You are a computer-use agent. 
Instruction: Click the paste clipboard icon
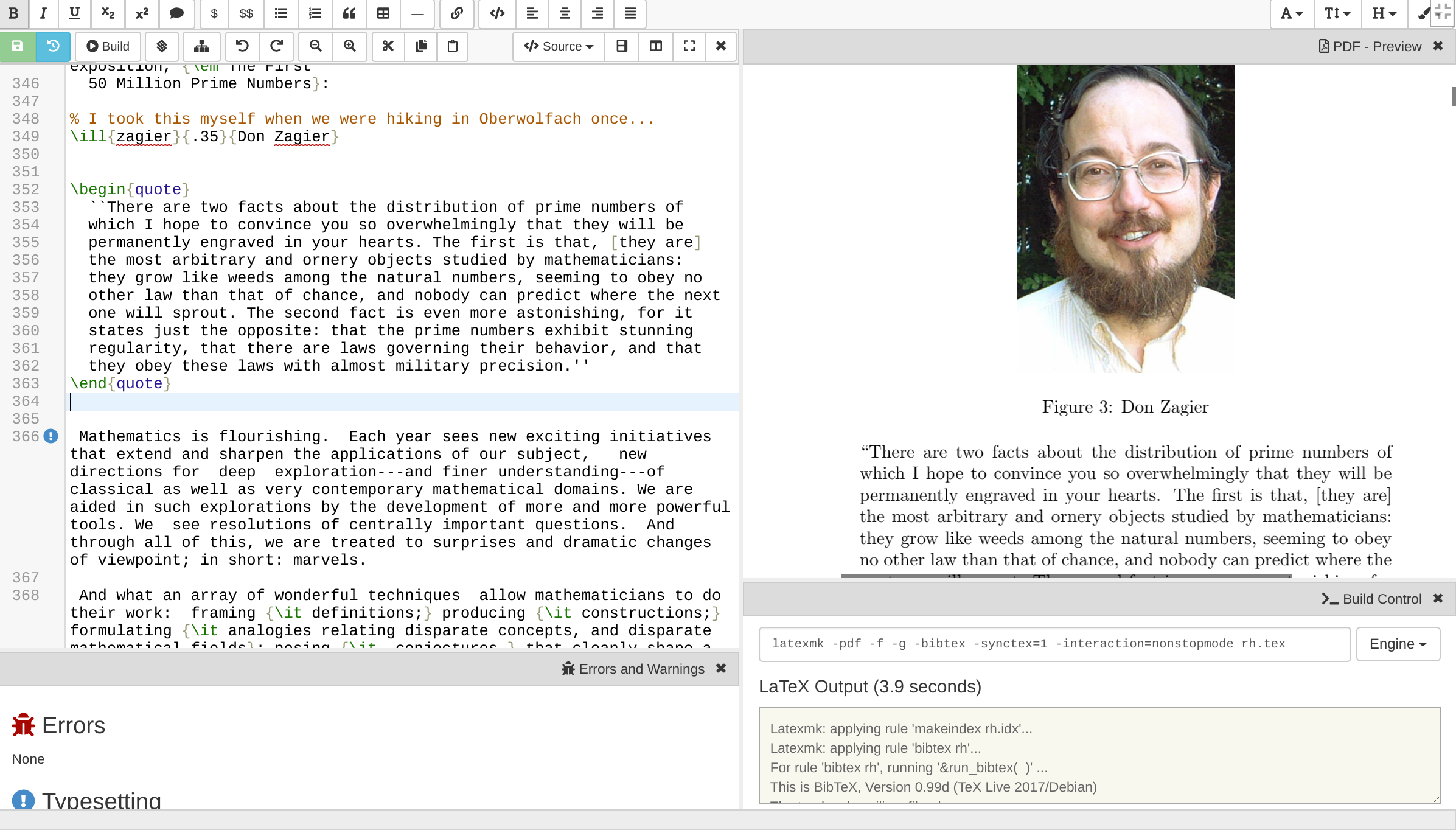[453, 46]
